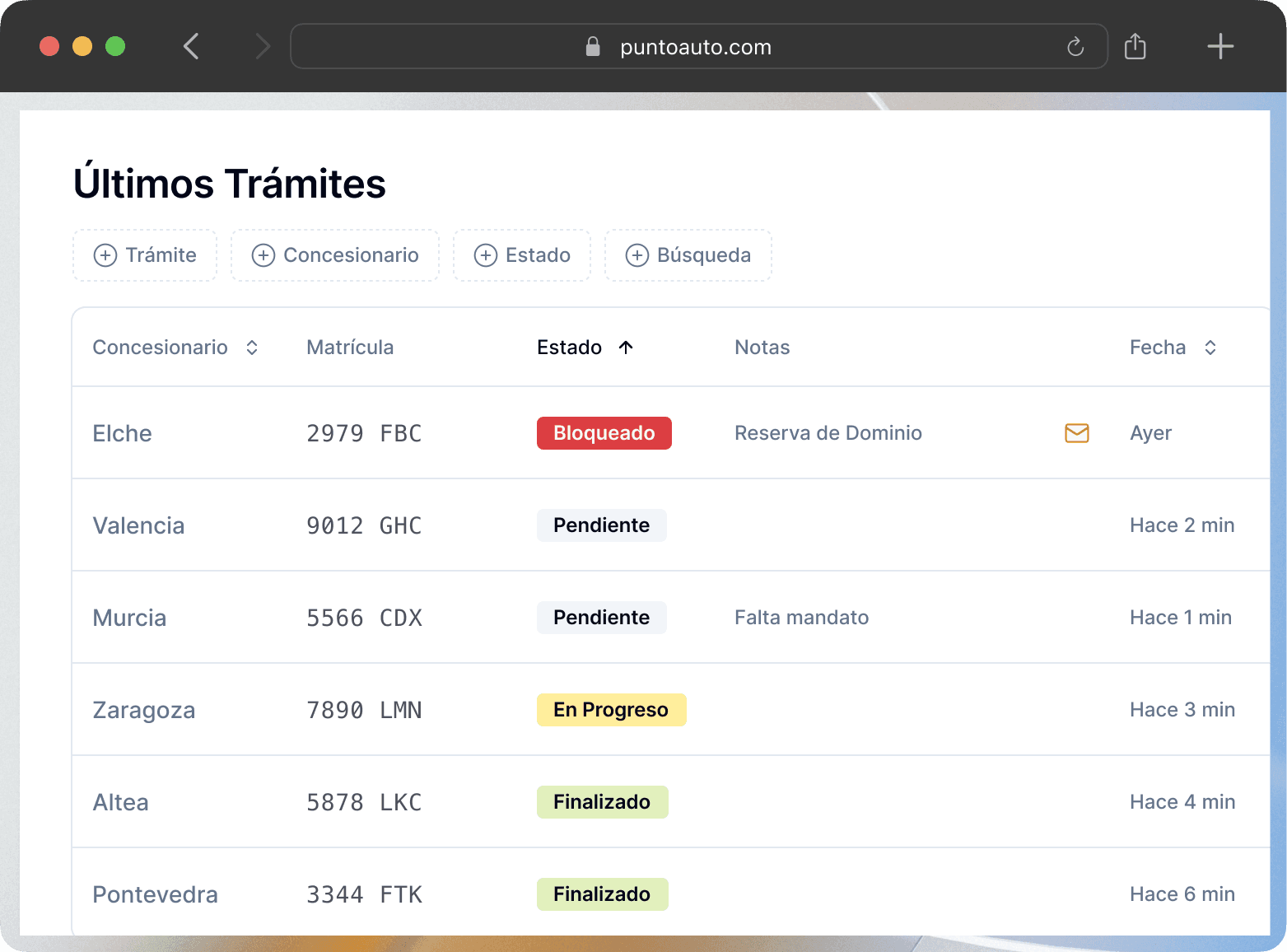
Task: Click the Últimos Trámites heading
Action: [x=230, y=183]
